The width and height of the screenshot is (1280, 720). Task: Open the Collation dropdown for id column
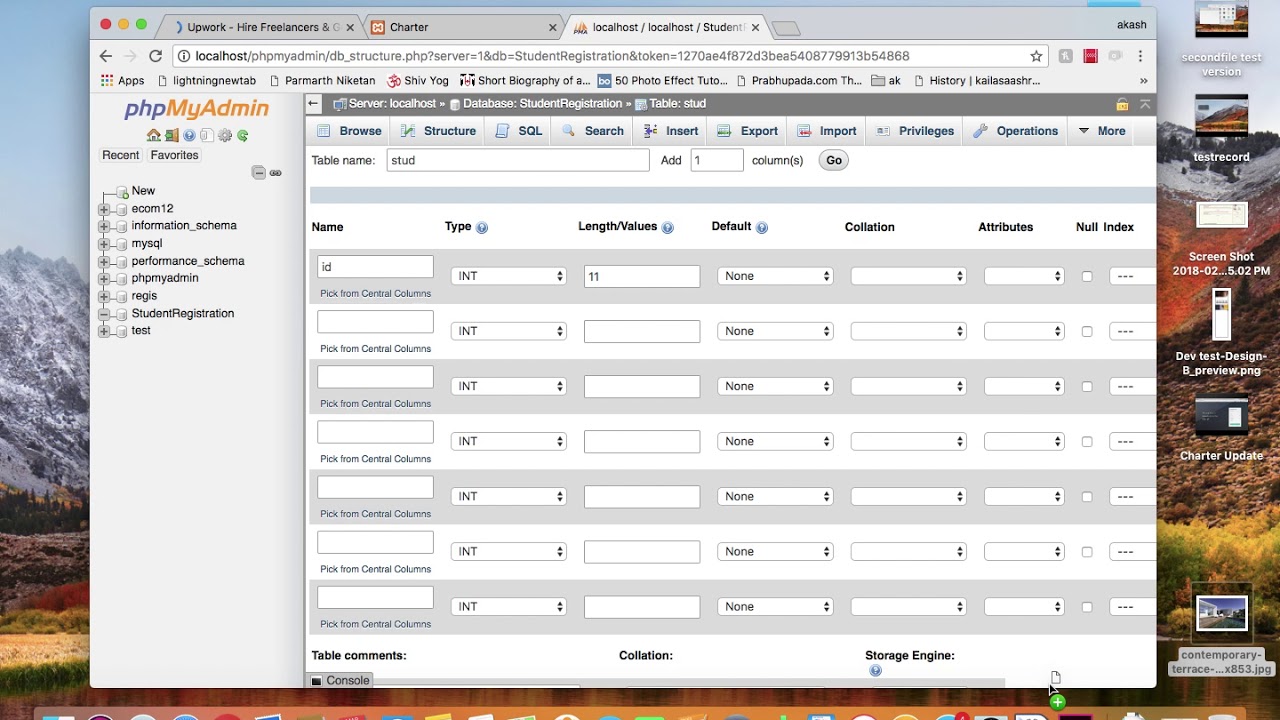(x=908, y=276)
